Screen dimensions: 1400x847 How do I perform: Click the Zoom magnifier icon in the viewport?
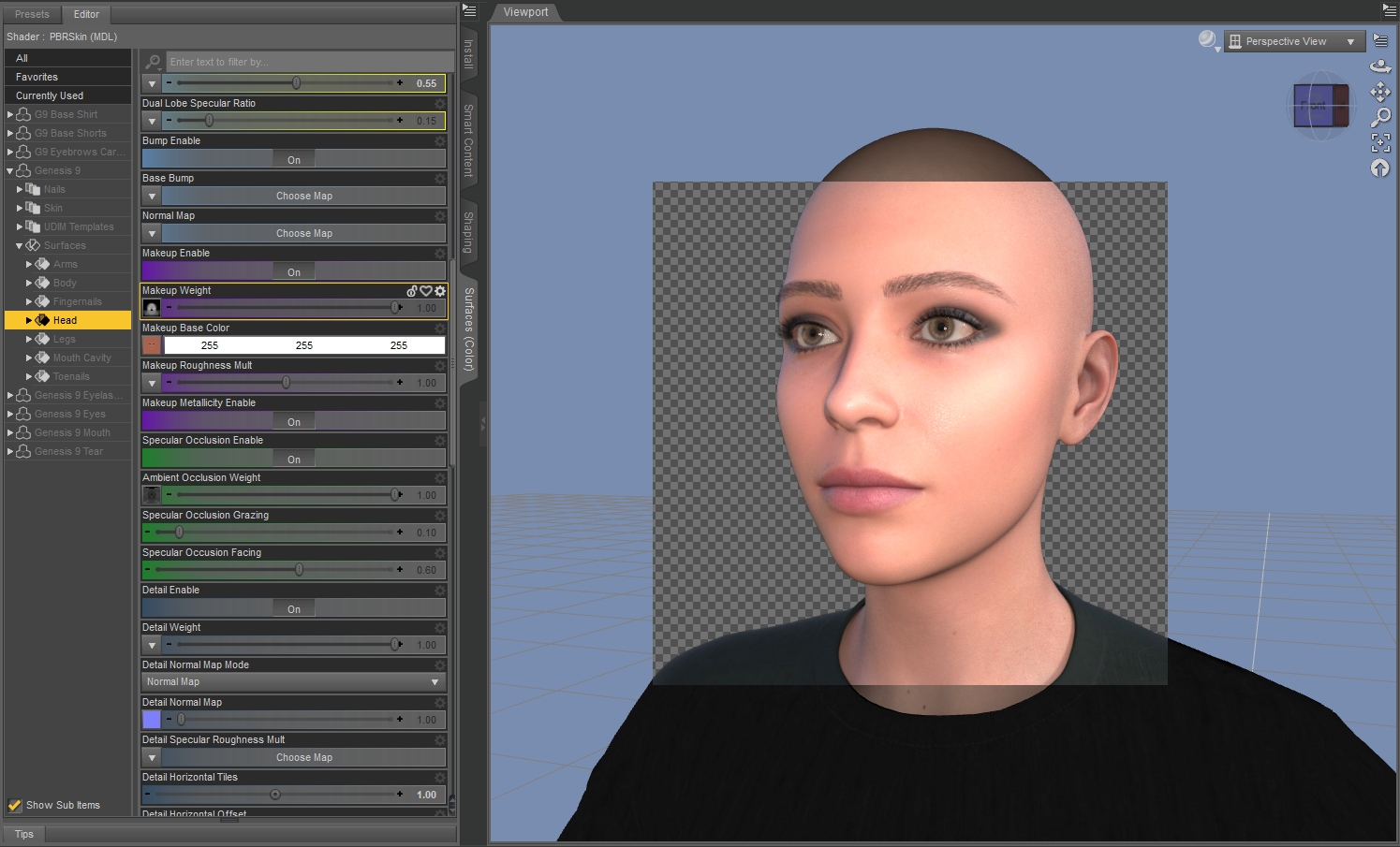[x=1380, y=117]
